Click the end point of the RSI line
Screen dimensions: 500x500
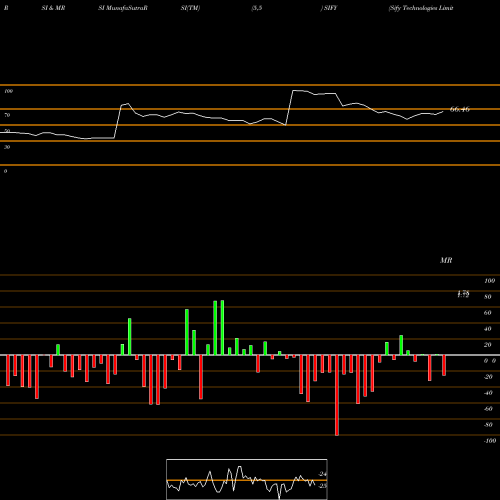click(443, 112)
